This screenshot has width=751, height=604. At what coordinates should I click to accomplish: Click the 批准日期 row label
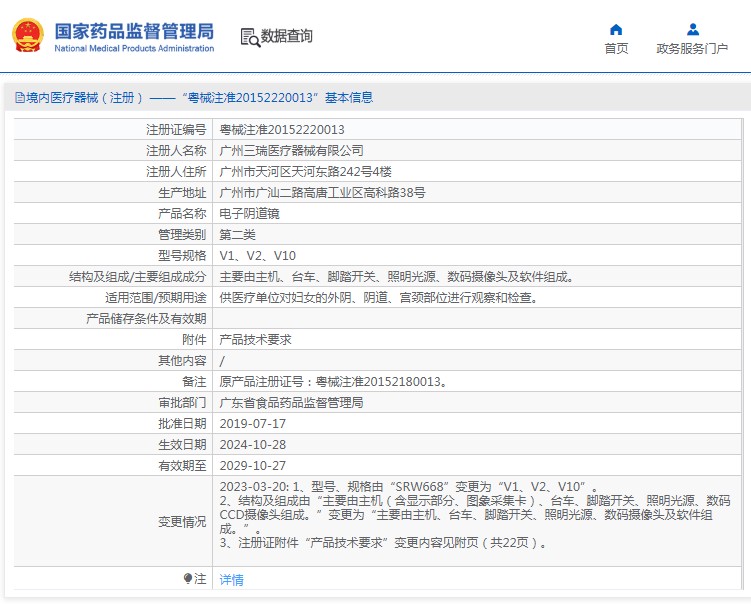182,424
